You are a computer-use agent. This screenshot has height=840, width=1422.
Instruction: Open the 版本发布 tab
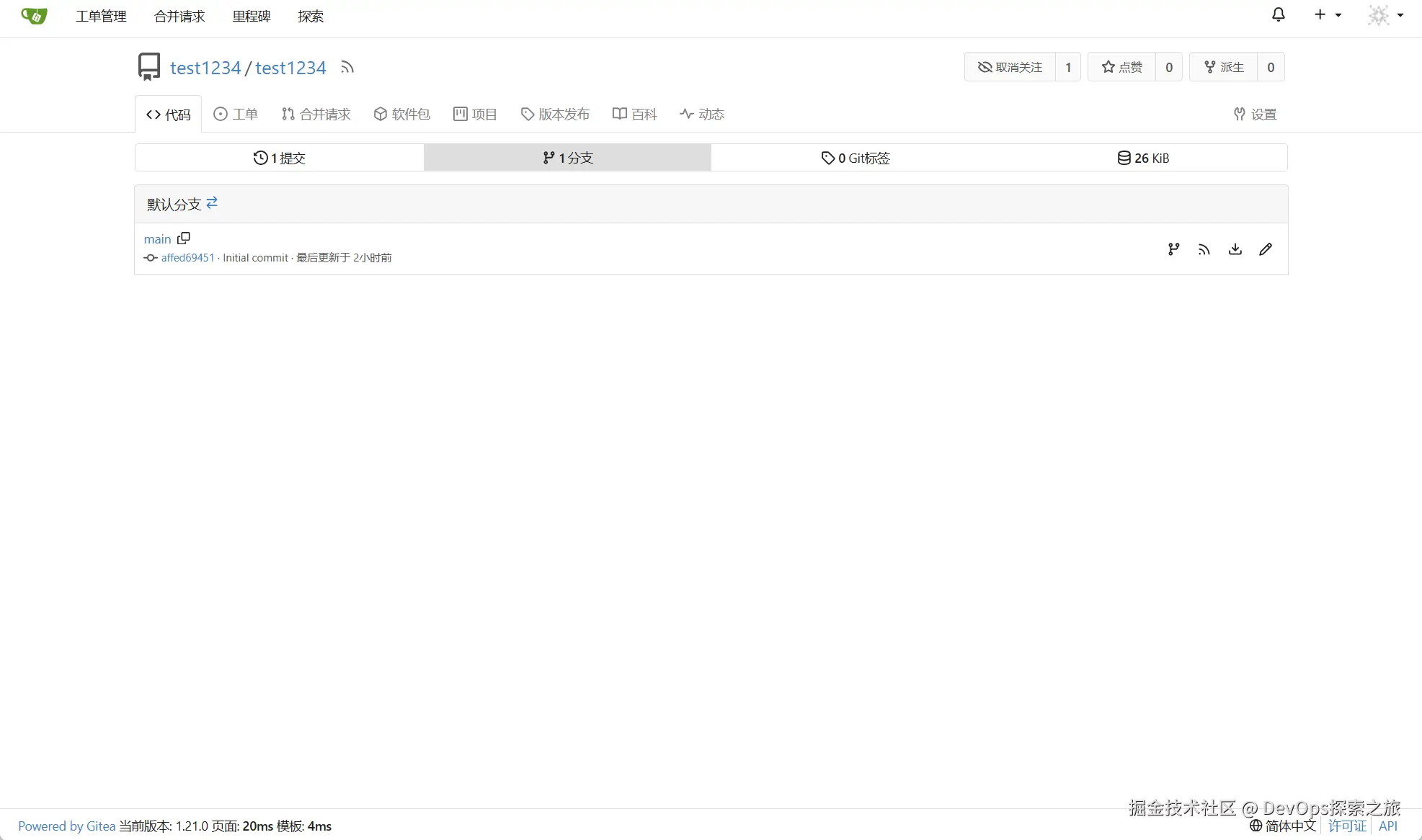click(x=555, y=115)
